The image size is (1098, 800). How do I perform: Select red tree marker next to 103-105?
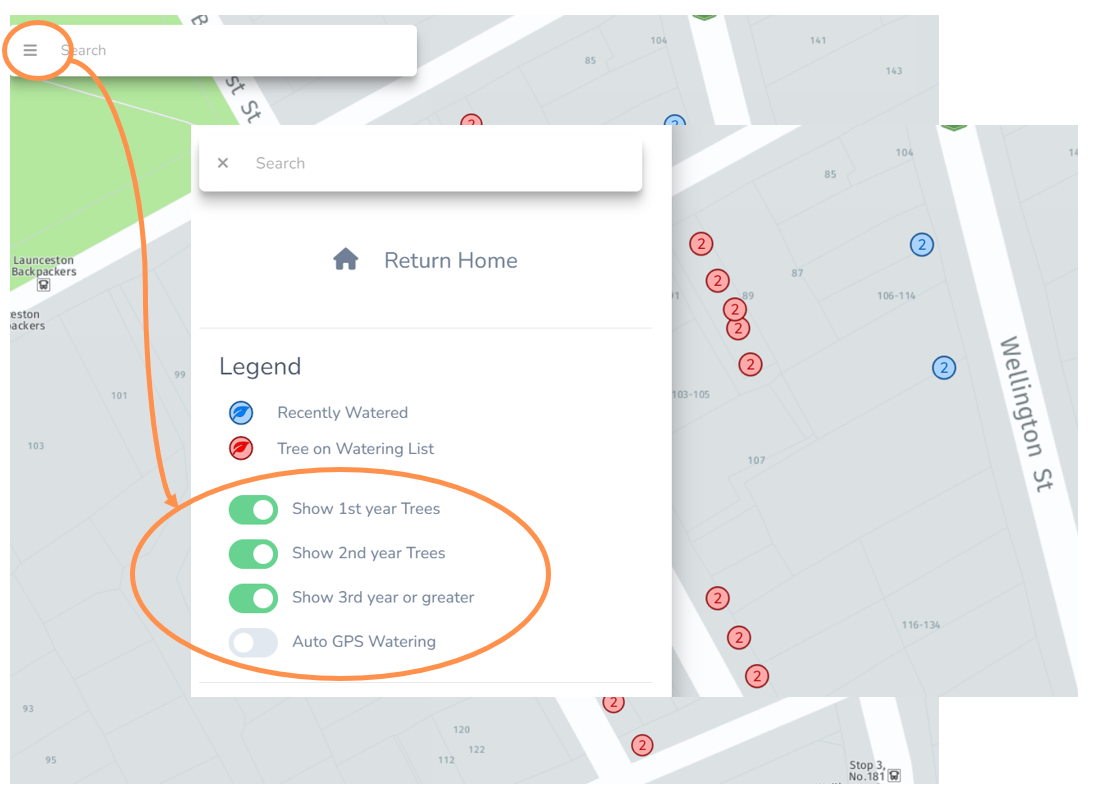click(750, 365)
